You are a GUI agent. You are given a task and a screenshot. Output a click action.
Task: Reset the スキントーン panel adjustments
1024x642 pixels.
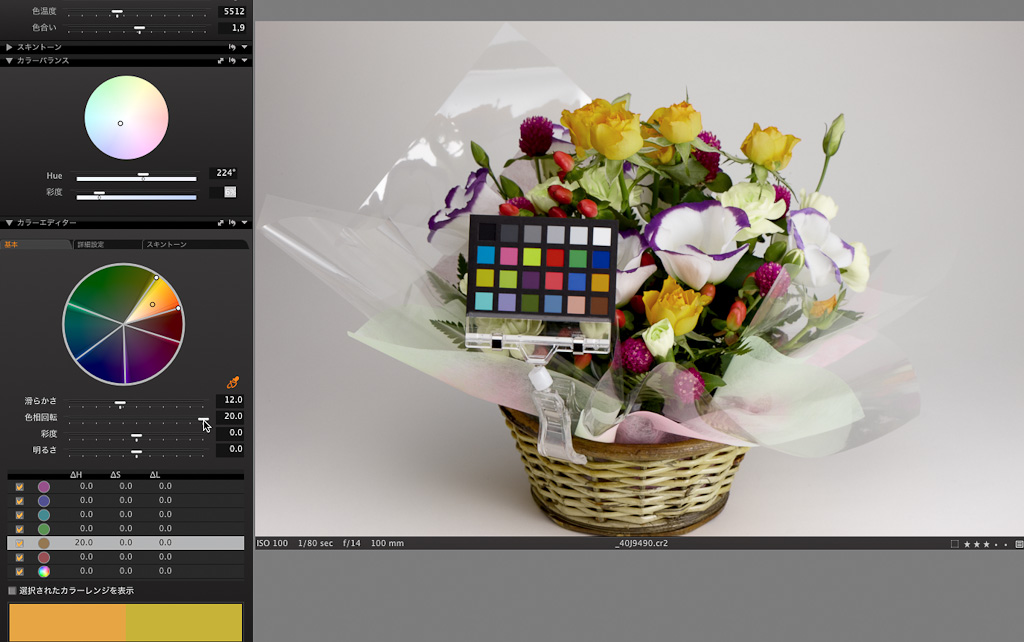pos(233,47)
